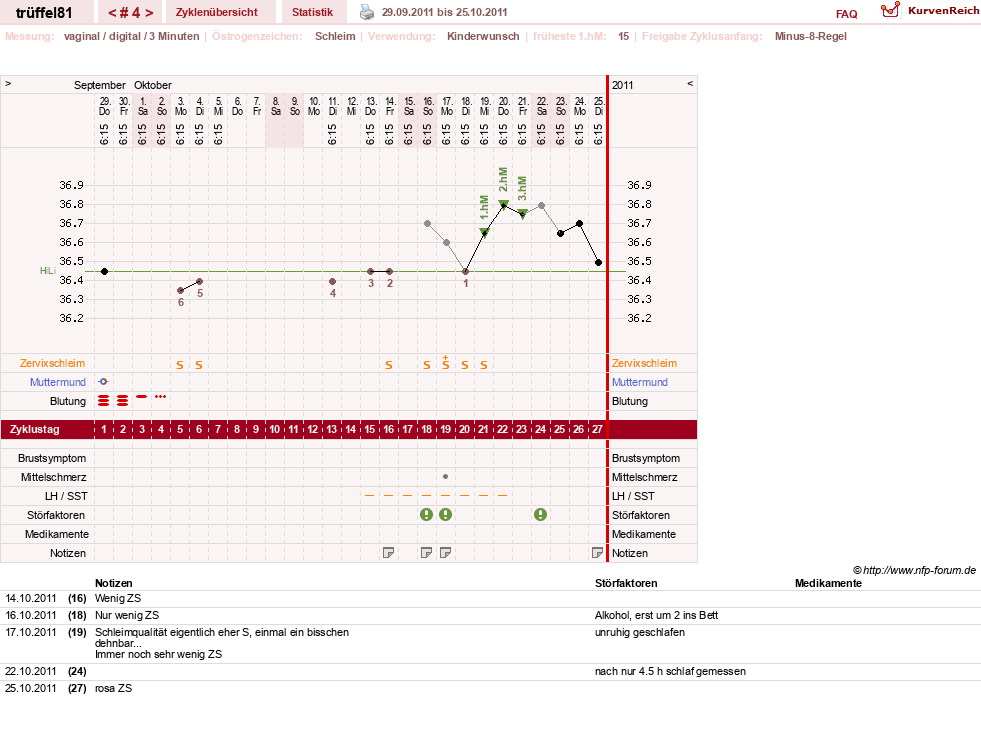The width and height of the screenshot is (981, 731).
Task: Click the note icon on cycle day 27
Action: coord(597,553)
